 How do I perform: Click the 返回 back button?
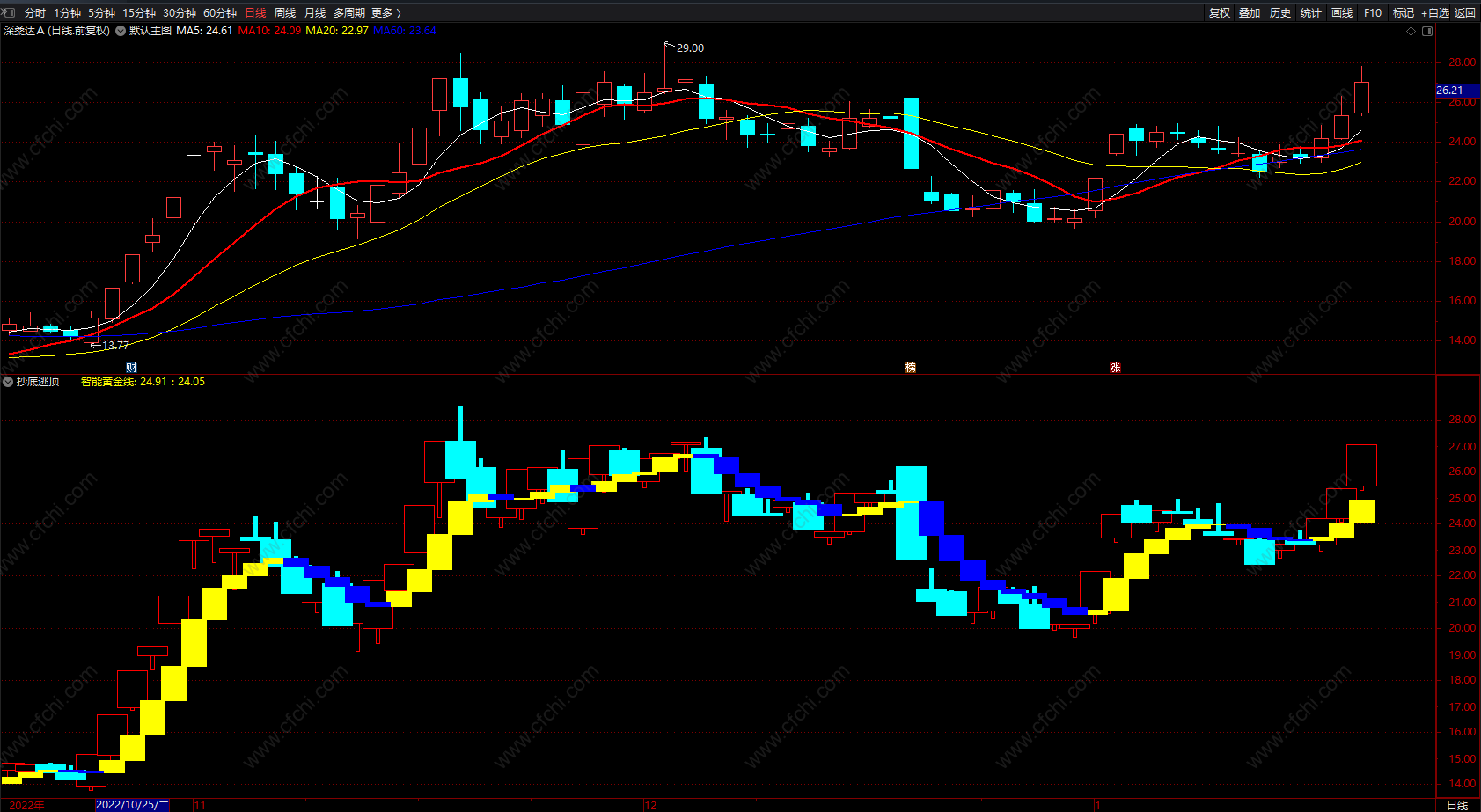1465,13
